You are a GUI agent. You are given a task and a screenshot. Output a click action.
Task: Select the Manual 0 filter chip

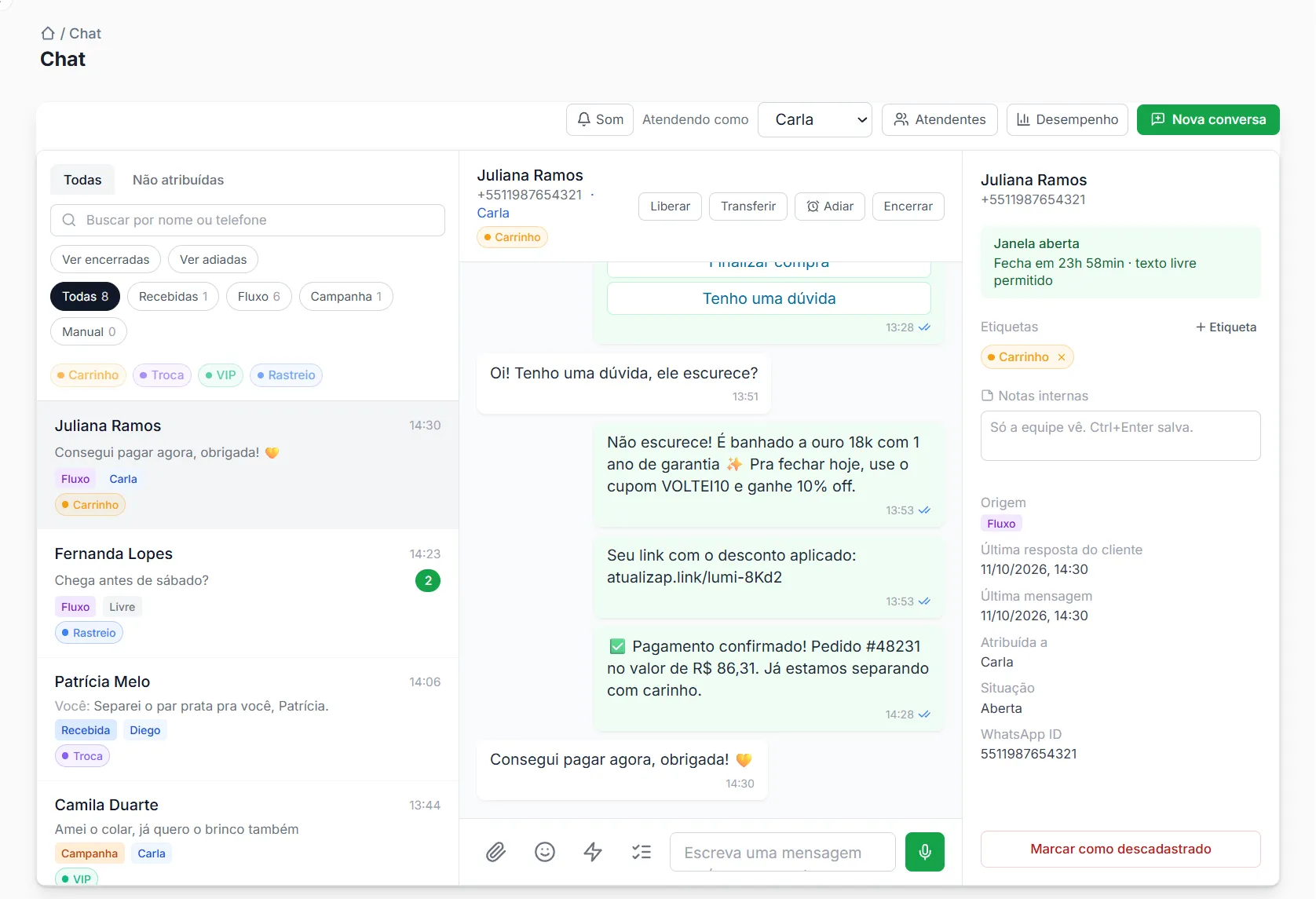[89, 331]
